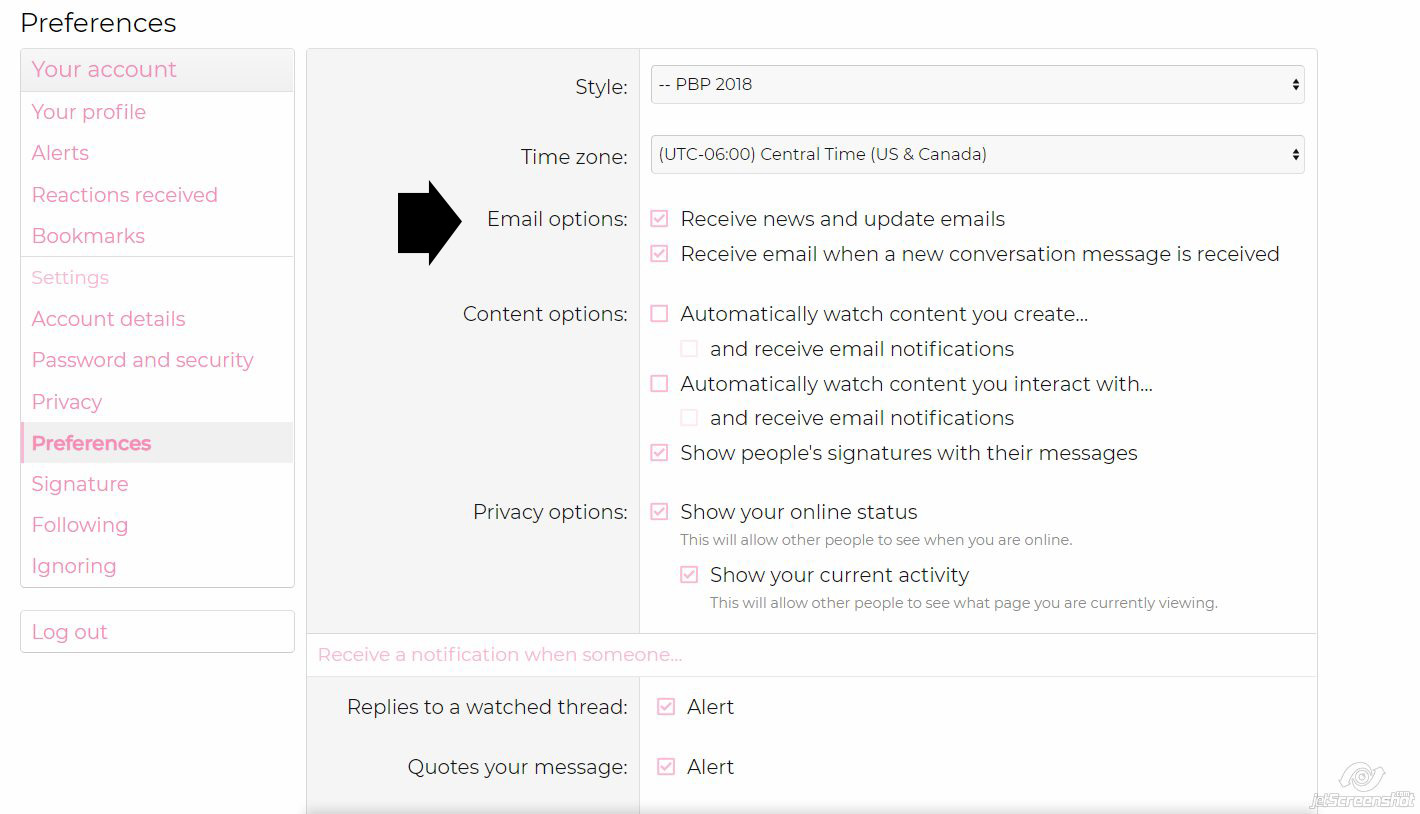Open Your profile page
This screenshot has width=1420, height=814.
[89, 112]
